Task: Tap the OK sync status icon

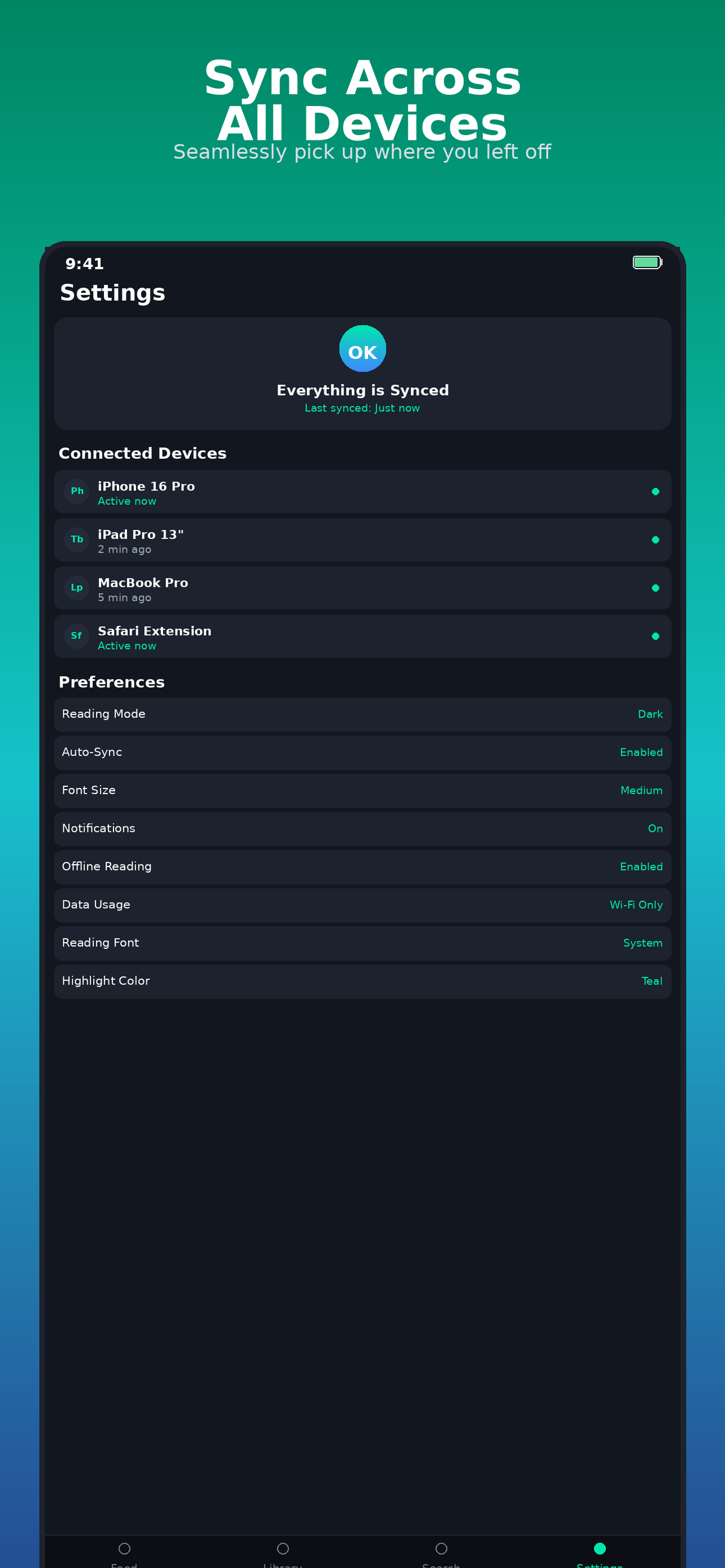Action: pos(362,348)
